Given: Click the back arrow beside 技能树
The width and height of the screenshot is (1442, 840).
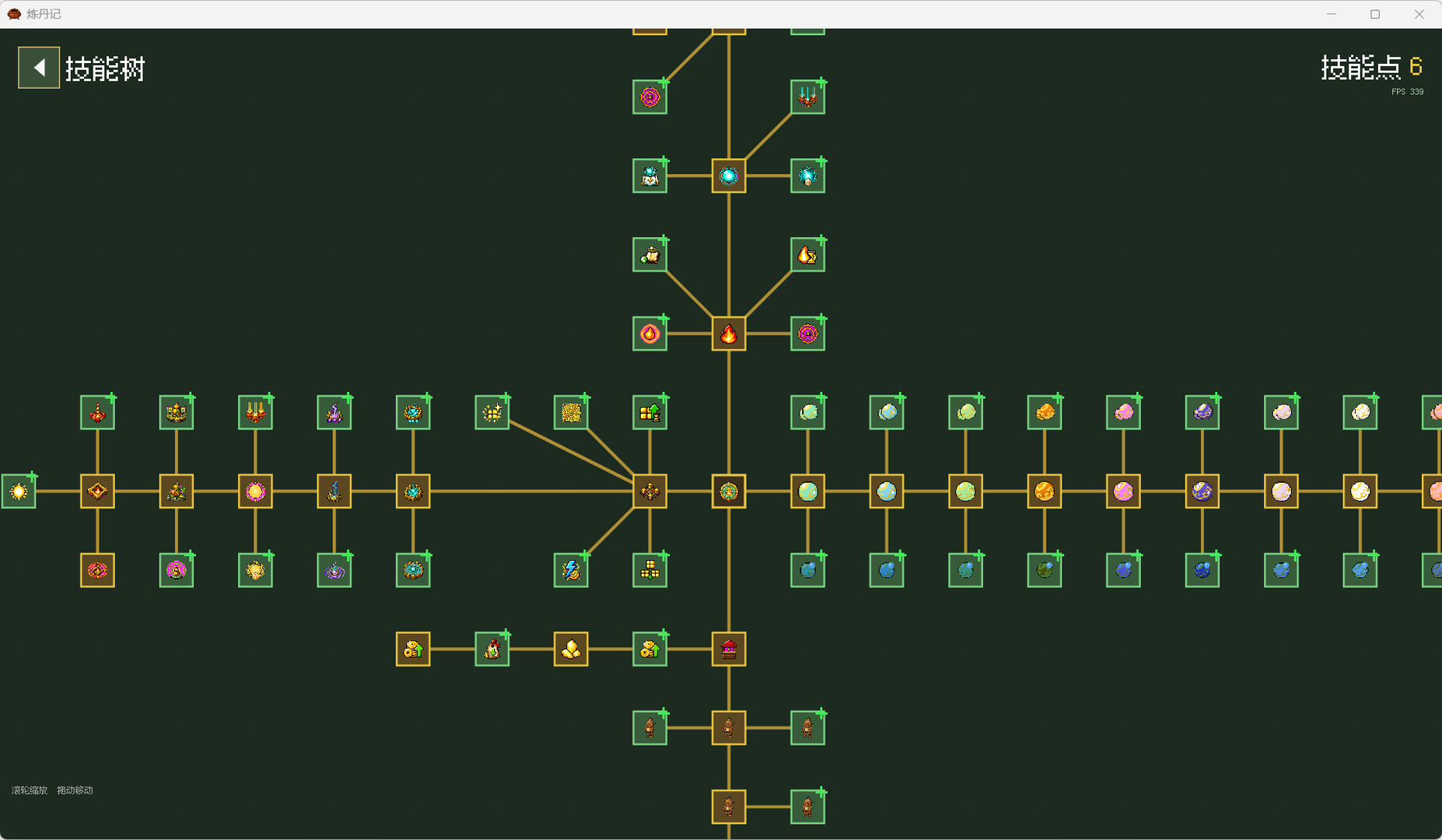Looking at the screenshot, I should pyautogui.click(x=39, y=68).
